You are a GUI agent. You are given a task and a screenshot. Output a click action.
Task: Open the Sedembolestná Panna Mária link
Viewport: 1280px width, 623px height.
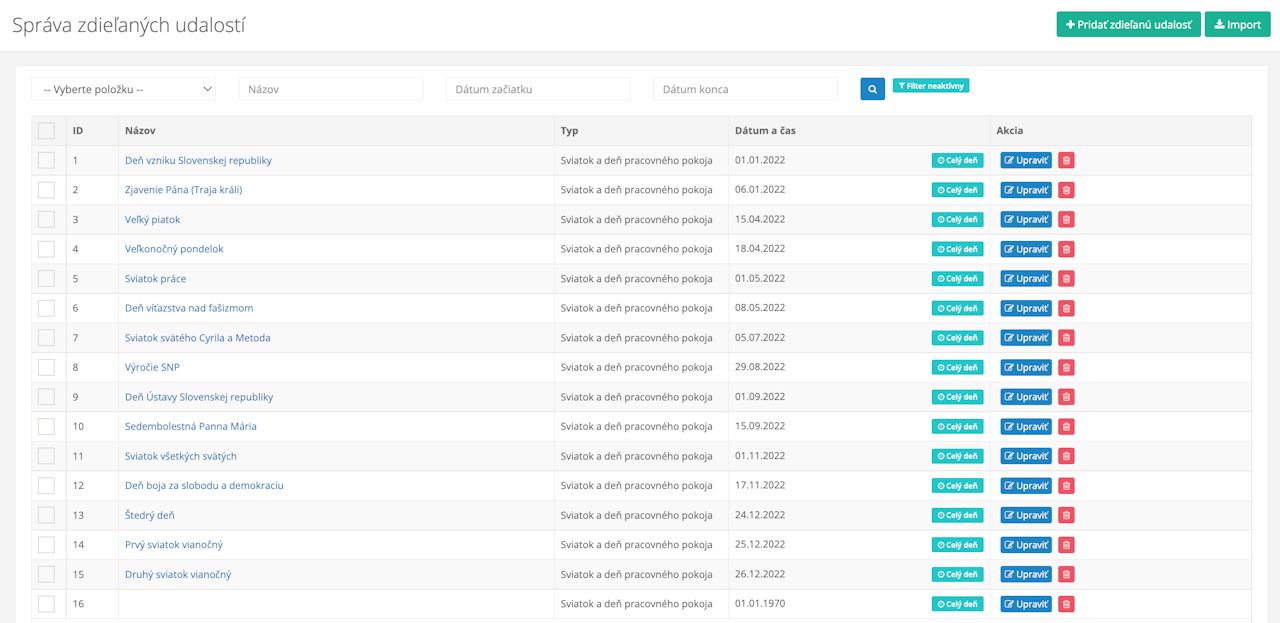click(191, 426)
